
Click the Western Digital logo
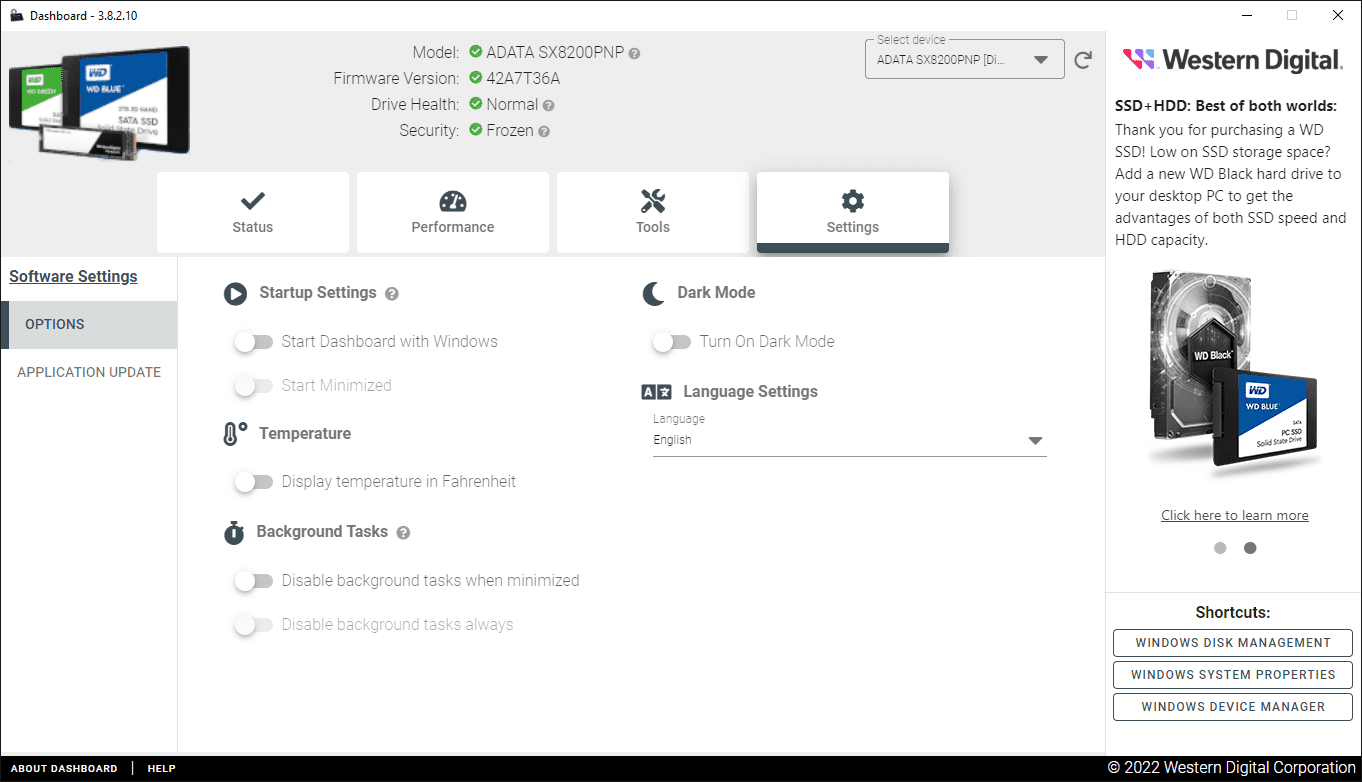point(1233,60)
